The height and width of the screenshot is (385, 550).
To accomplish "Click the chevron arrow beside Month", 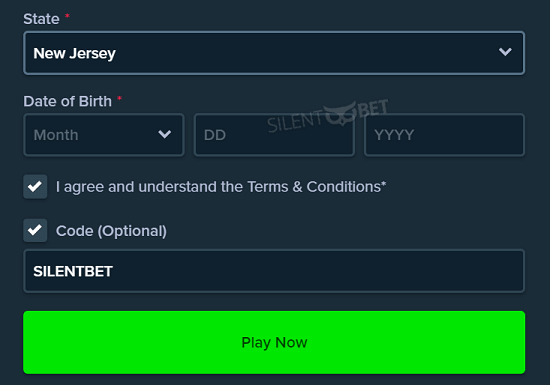I will [x=165, y=134].
